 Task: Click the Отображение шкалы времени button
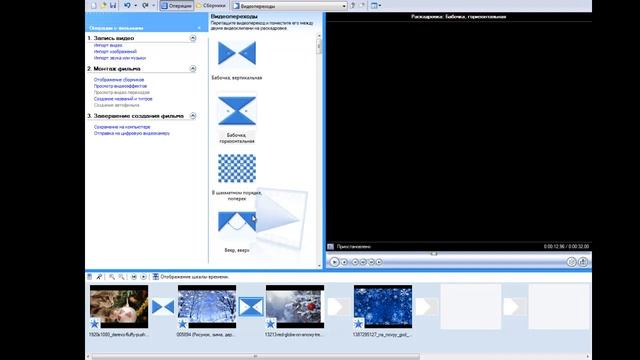coord(191,277)
